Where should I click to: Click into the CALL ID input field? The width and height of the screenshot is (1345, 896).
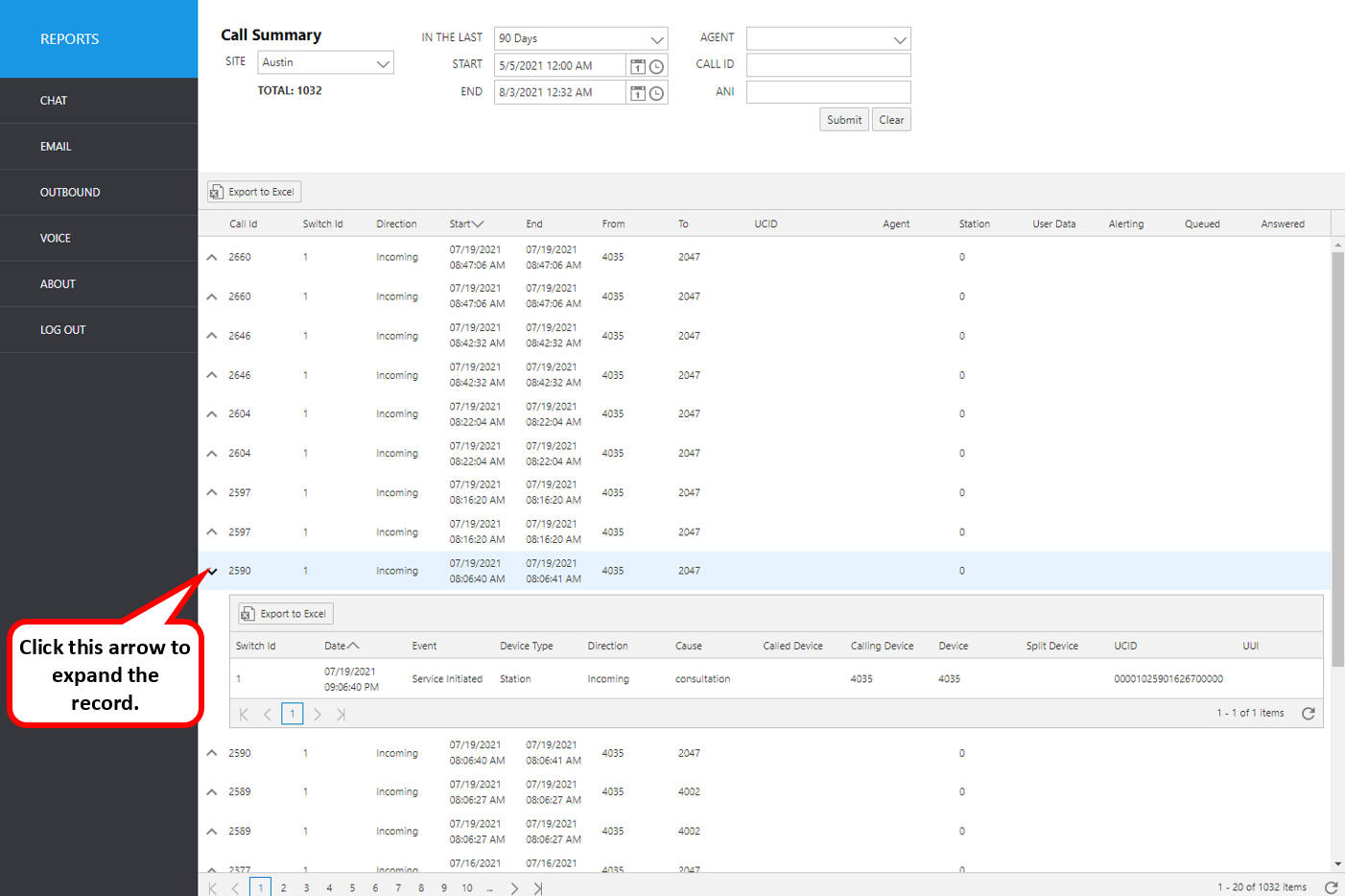click(x=829, y=65)
